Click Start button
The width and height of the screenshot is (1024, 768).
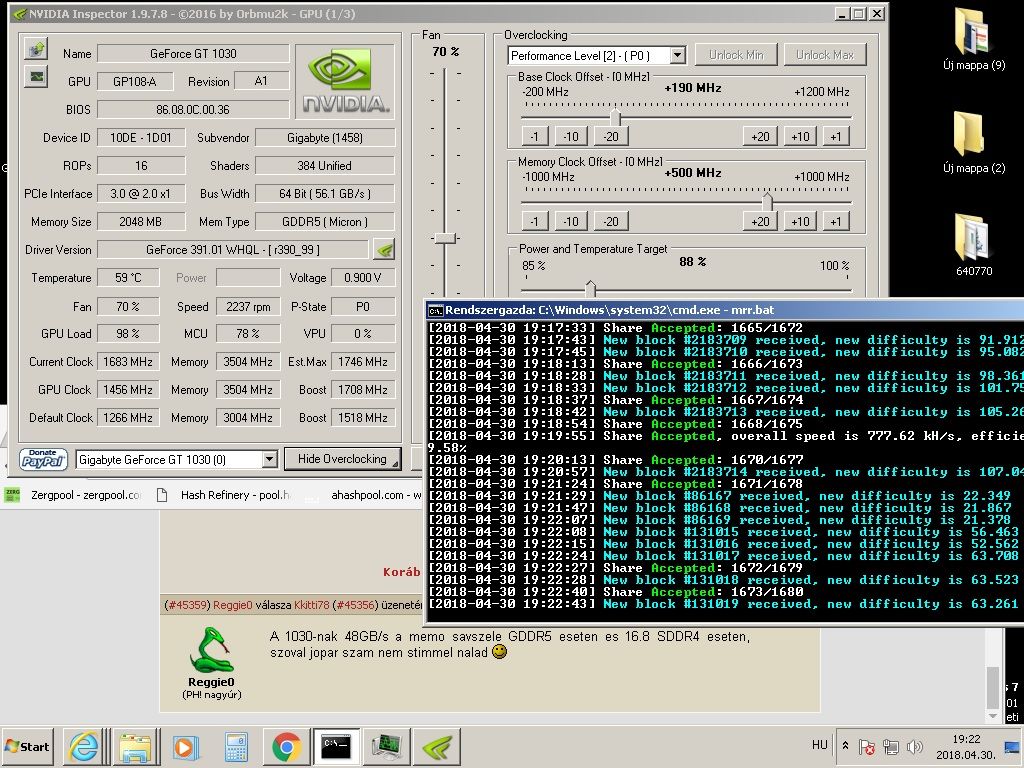[x=27, y=746]
